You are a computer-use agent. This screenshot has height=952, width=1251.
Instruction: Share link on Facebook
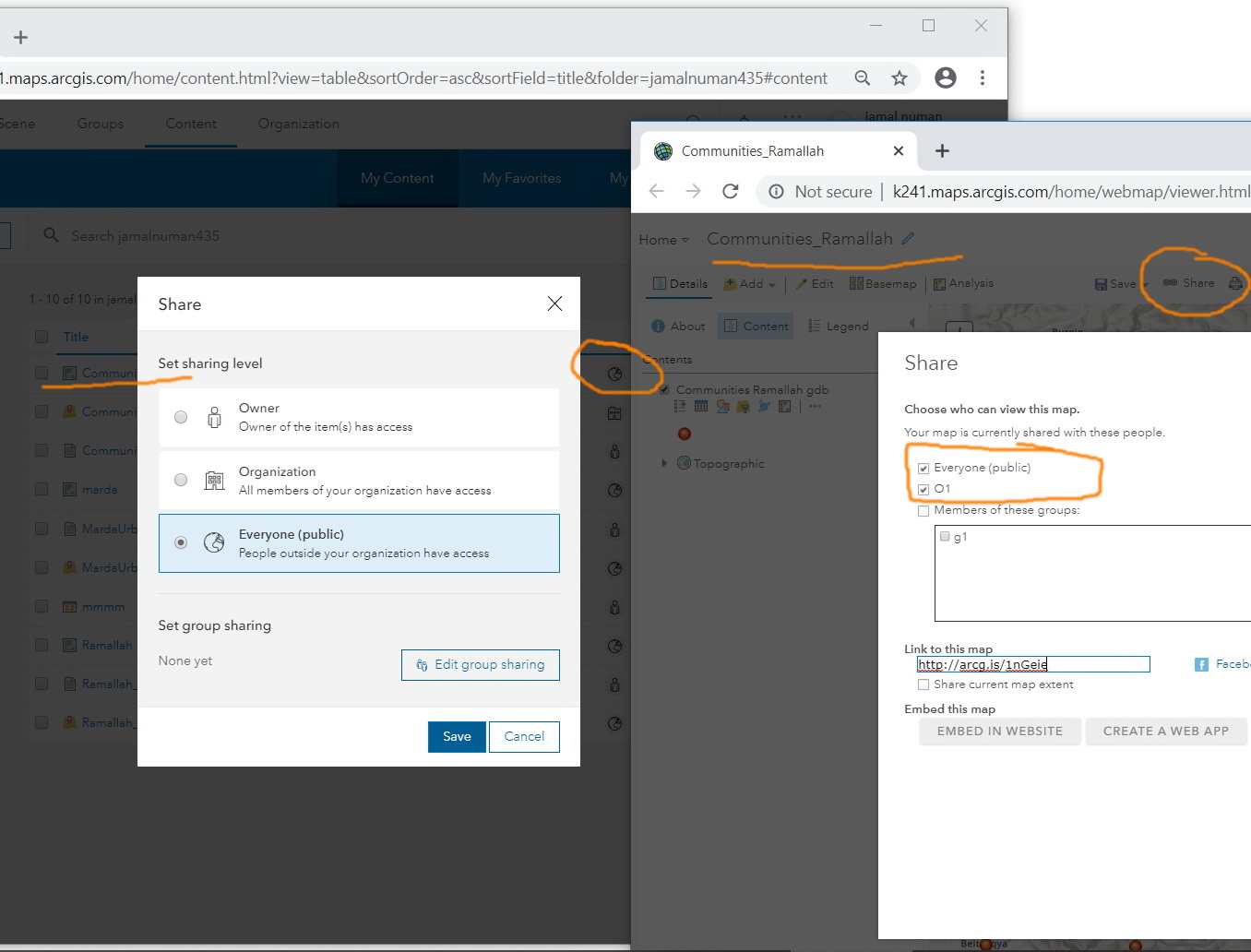tap(1222, 664)
